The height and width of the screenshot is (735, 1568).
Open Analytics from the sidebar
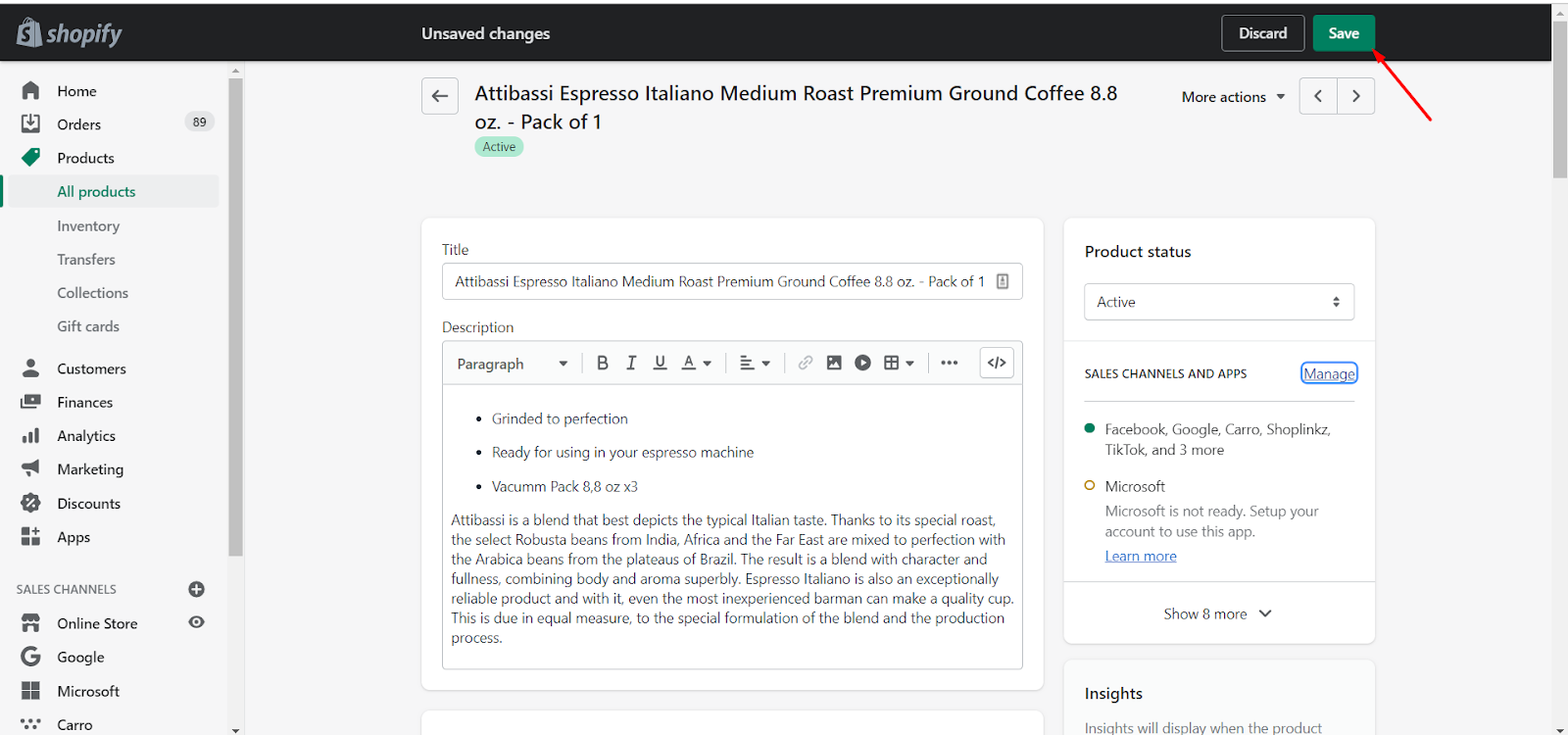click(86, 436)
